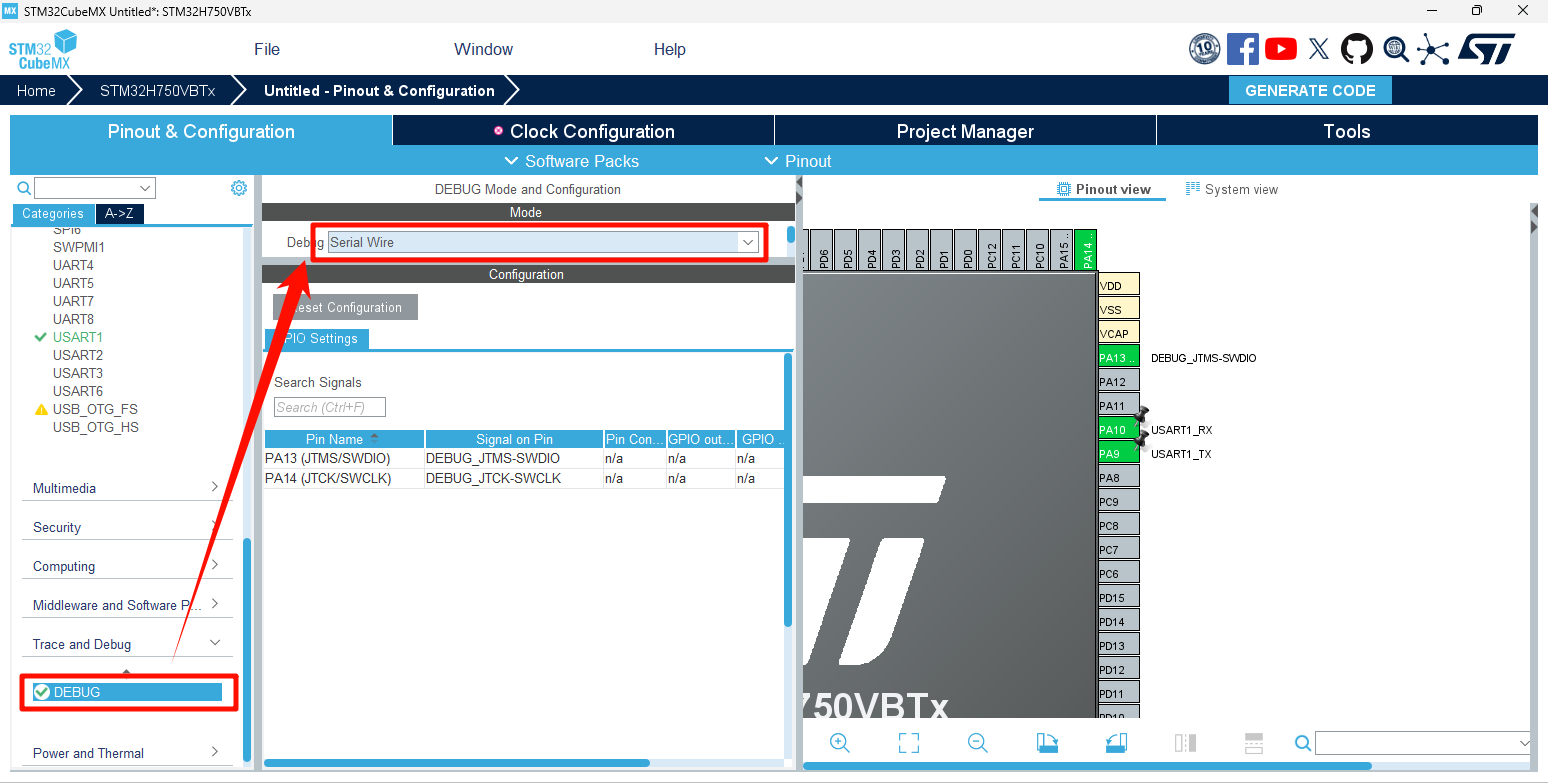Image resolution: width=1548 pixels, height=783 pixels.
Task: Click the split horizontal view icon
Action: (1254, 743)
